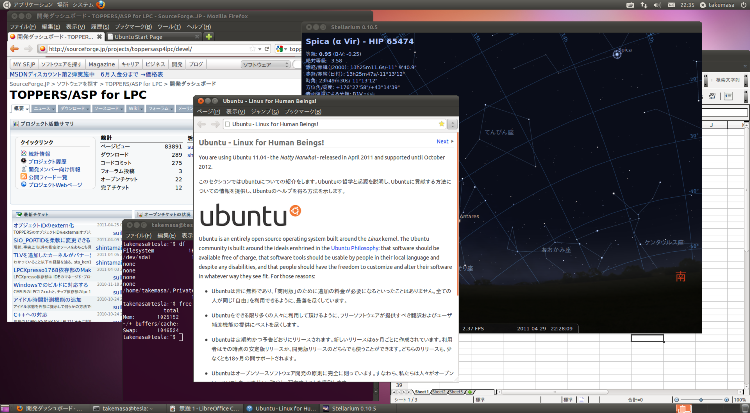750x413 pixels.
Task: Click the RSS icon beside 公開フィード一覧
Action: click(x=23, y=177)
